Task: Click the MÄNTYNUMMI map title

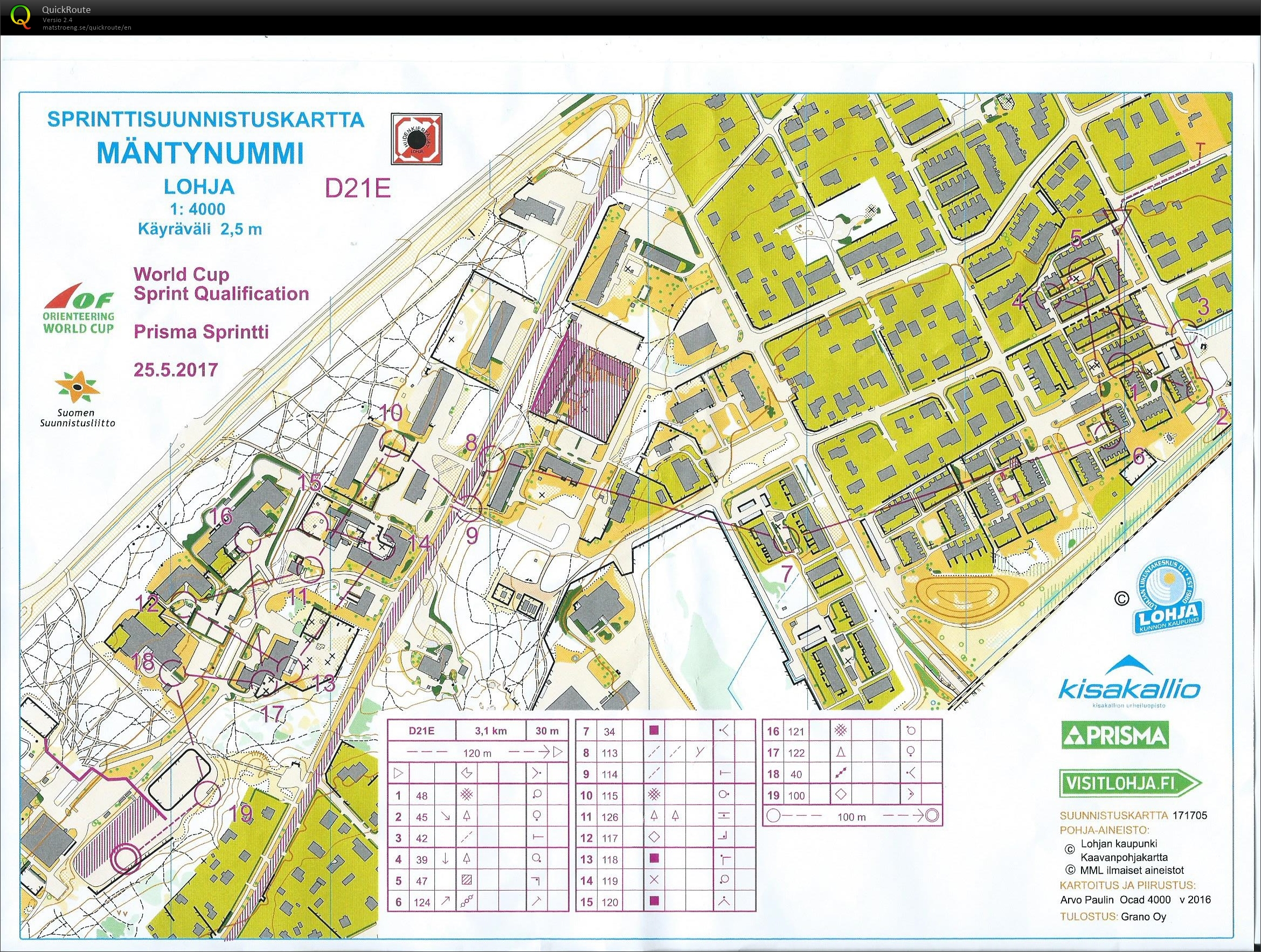Action: (200, 152)
